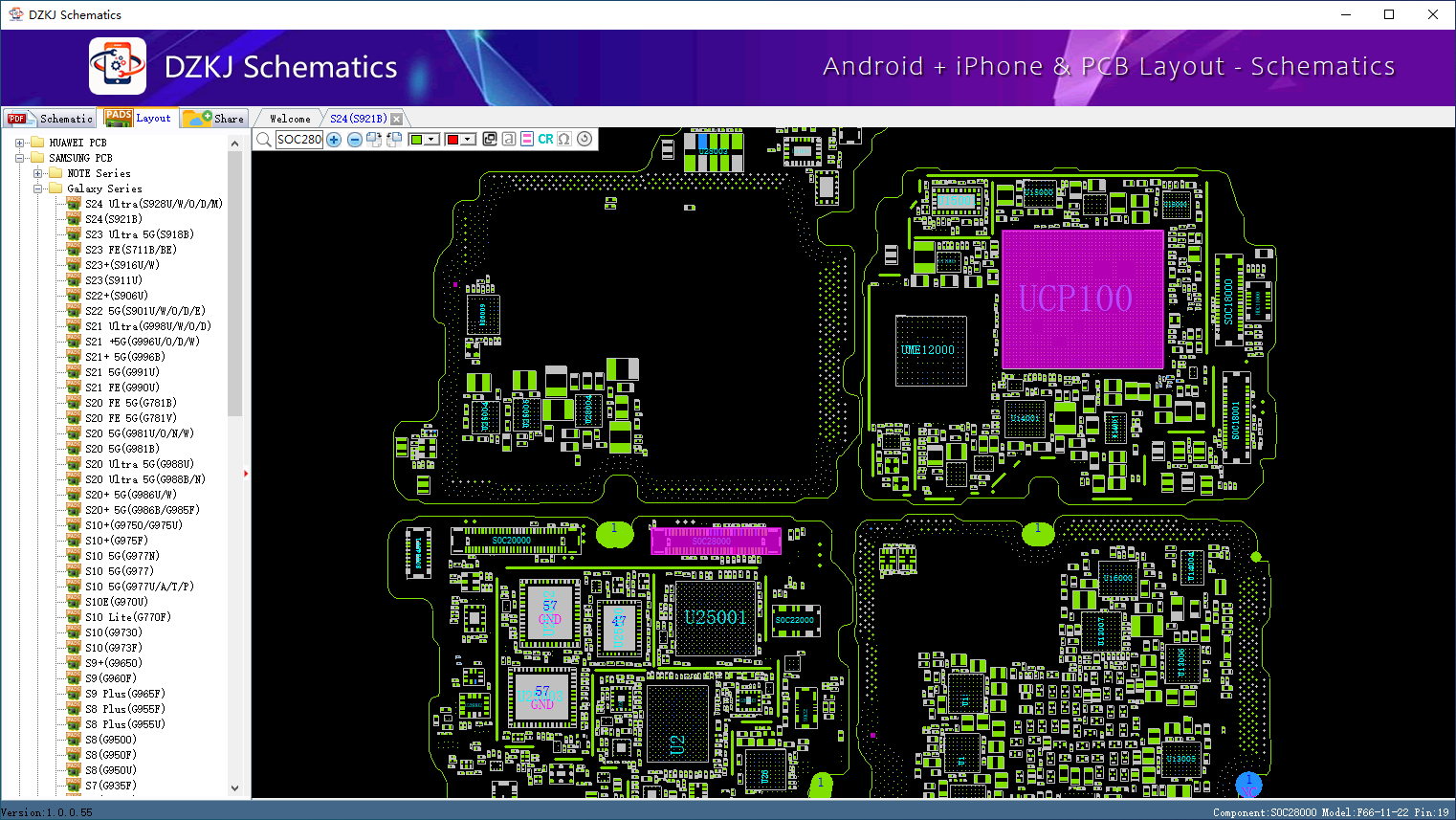1456x820 pixels.
Task: Expand the NOTE Series tree node
Action: (x=37, y=173)
